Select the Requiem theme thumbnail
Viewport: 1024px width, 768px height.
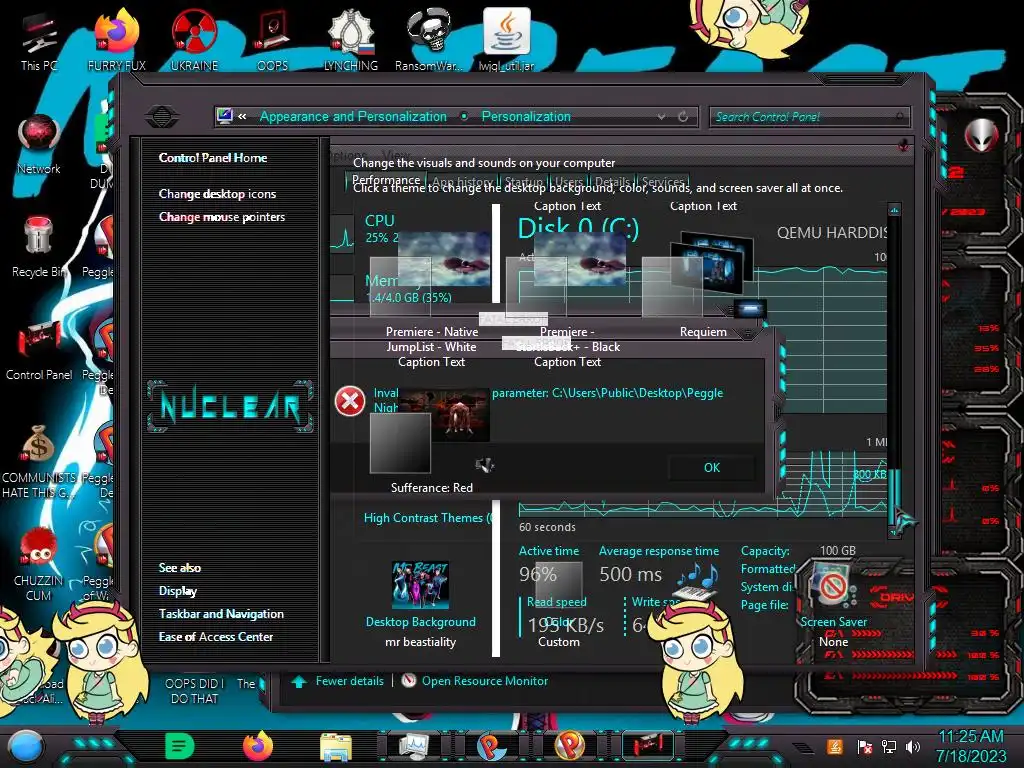coord(703,285)
